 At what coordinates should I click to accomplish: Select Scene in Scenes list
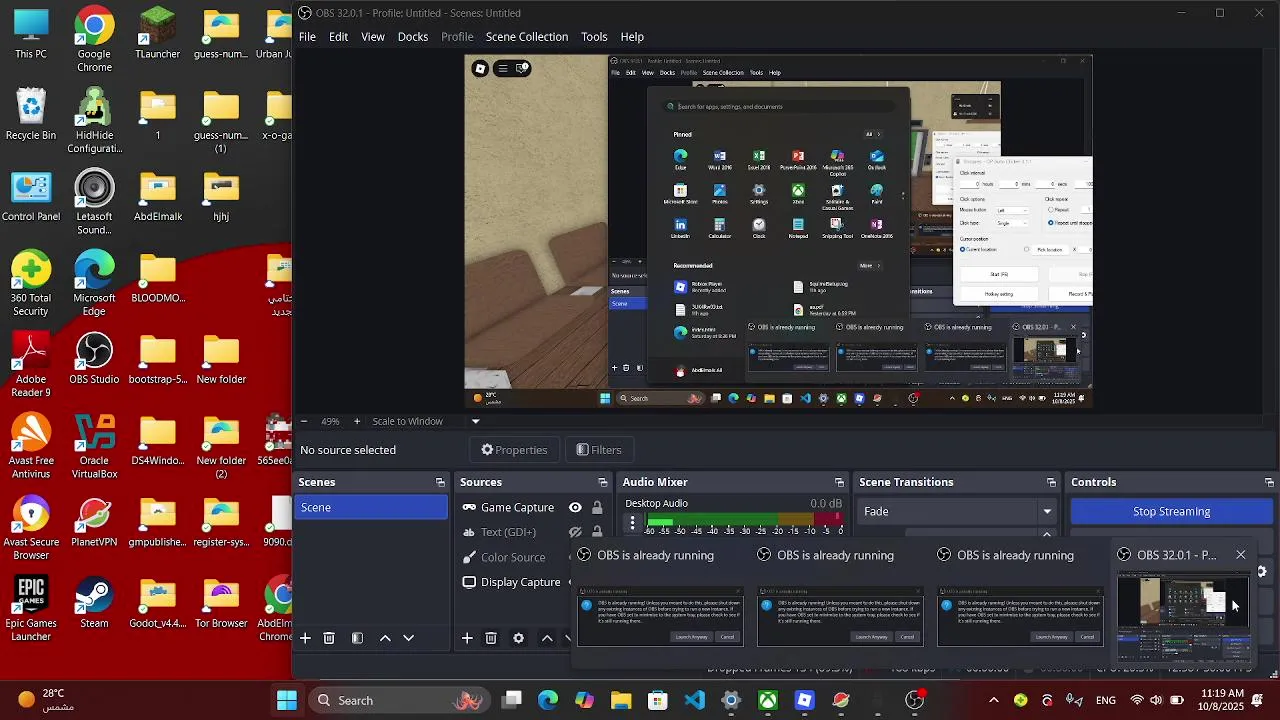[372, 508]
